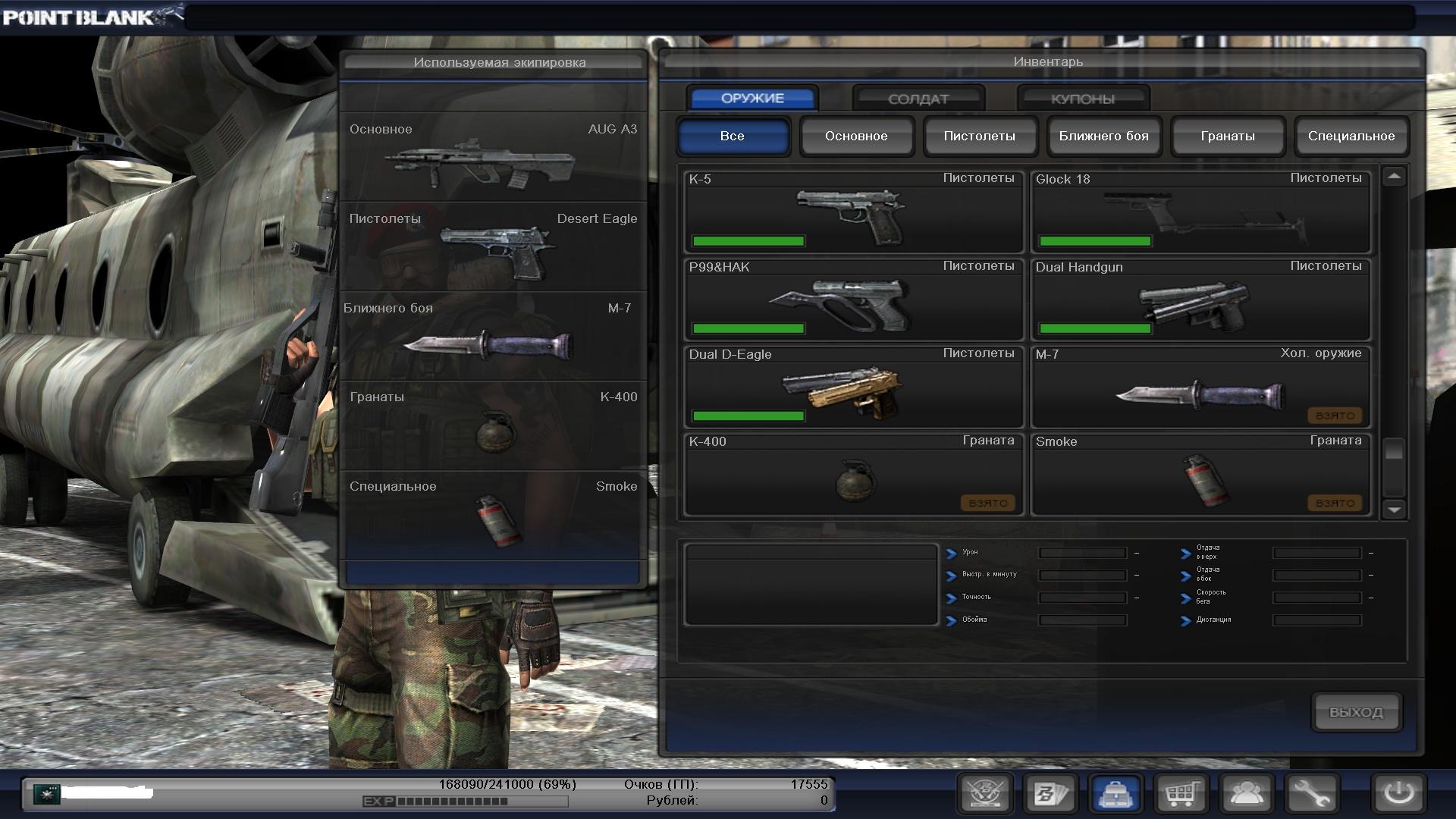Filter inventory by Пистолеты

tap(979, 136)
